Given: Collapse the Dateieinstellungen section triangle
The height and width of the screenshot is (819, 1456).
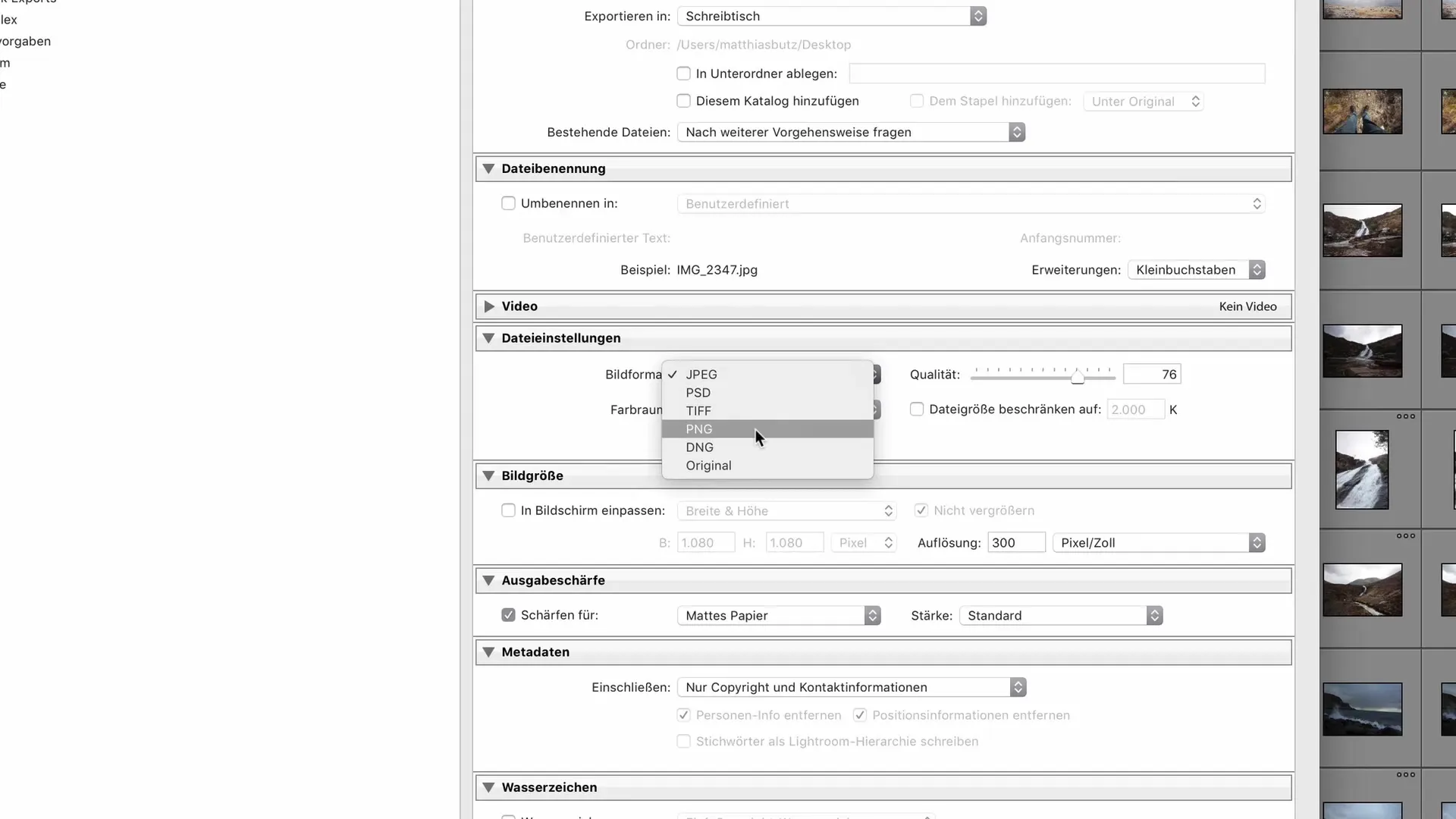Looking at the screenshot, I should (488, 338).
